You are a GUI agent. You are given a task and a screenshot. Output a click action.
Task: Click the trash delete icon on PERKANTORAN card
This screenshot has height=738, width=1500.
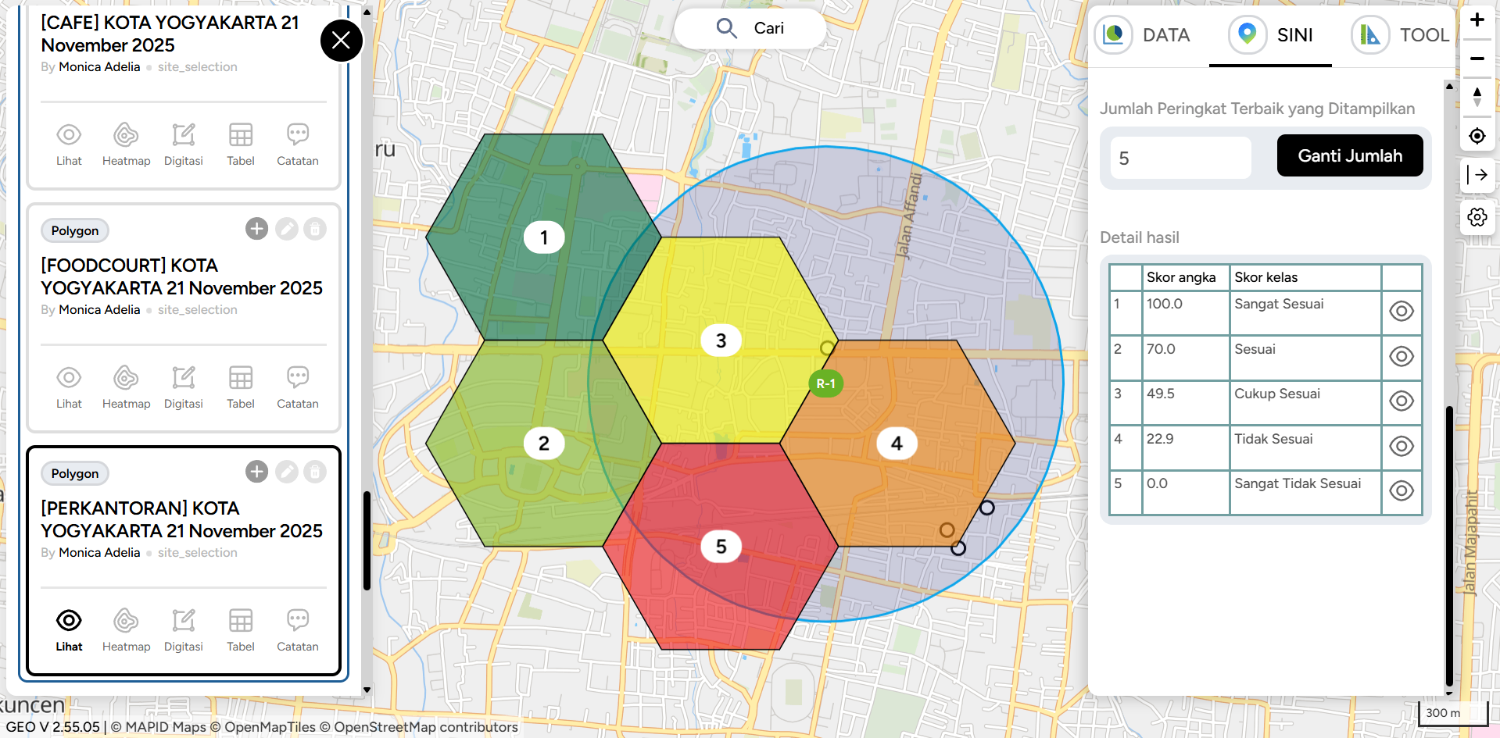click(314, 471)
